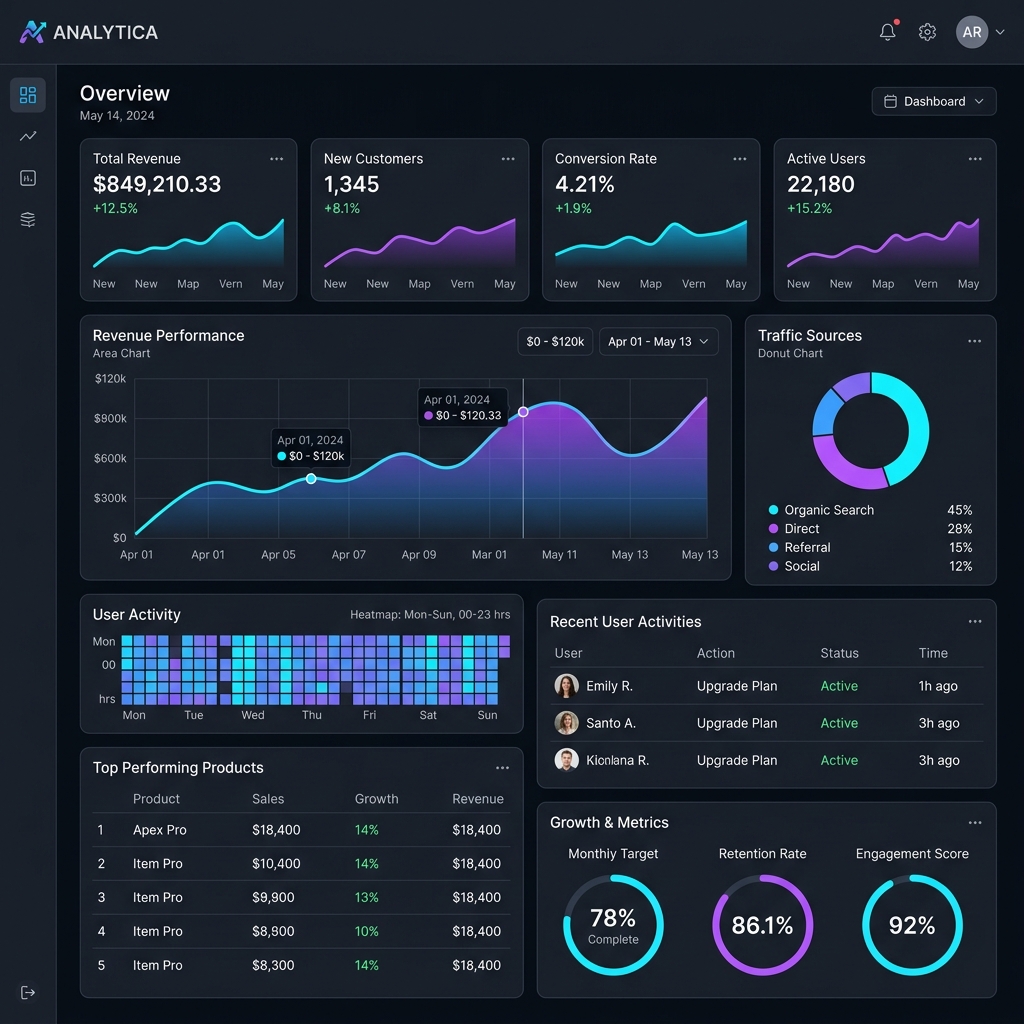This screenshot has height=1024, width=1024.
Task: Open Growth & Metrics options menu
Action: click(975, 822)
